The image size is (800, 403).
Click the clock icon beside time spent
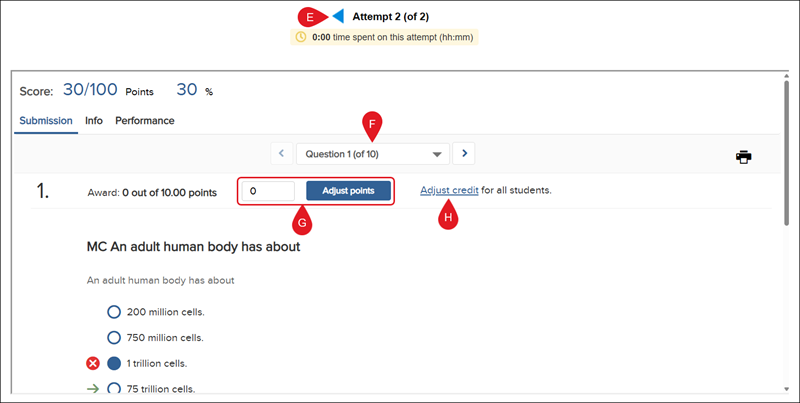(301, 37)
